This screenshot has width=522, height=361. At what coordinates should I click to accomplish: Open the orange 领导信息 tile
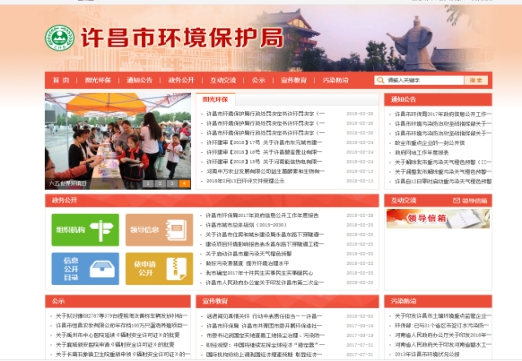pyautogui.click(x=159, y=230)
